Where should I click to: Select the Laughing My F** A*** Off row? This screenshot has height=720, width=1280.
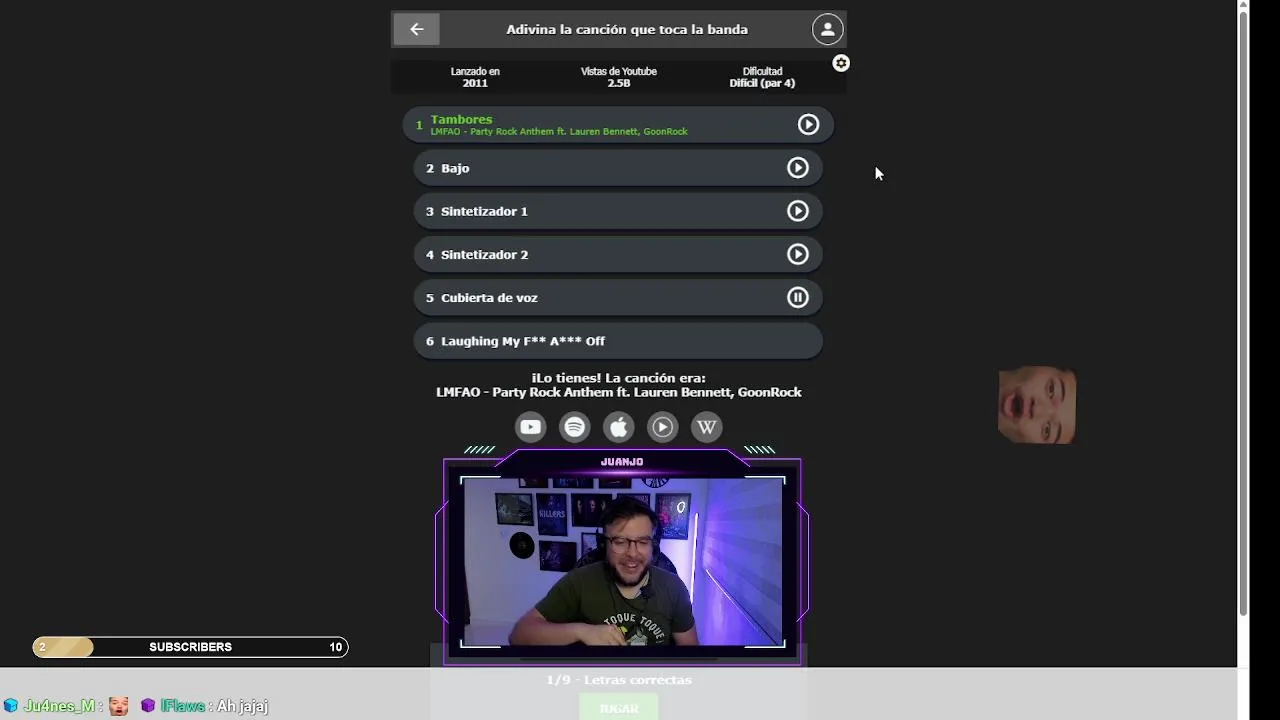(618, 341)
